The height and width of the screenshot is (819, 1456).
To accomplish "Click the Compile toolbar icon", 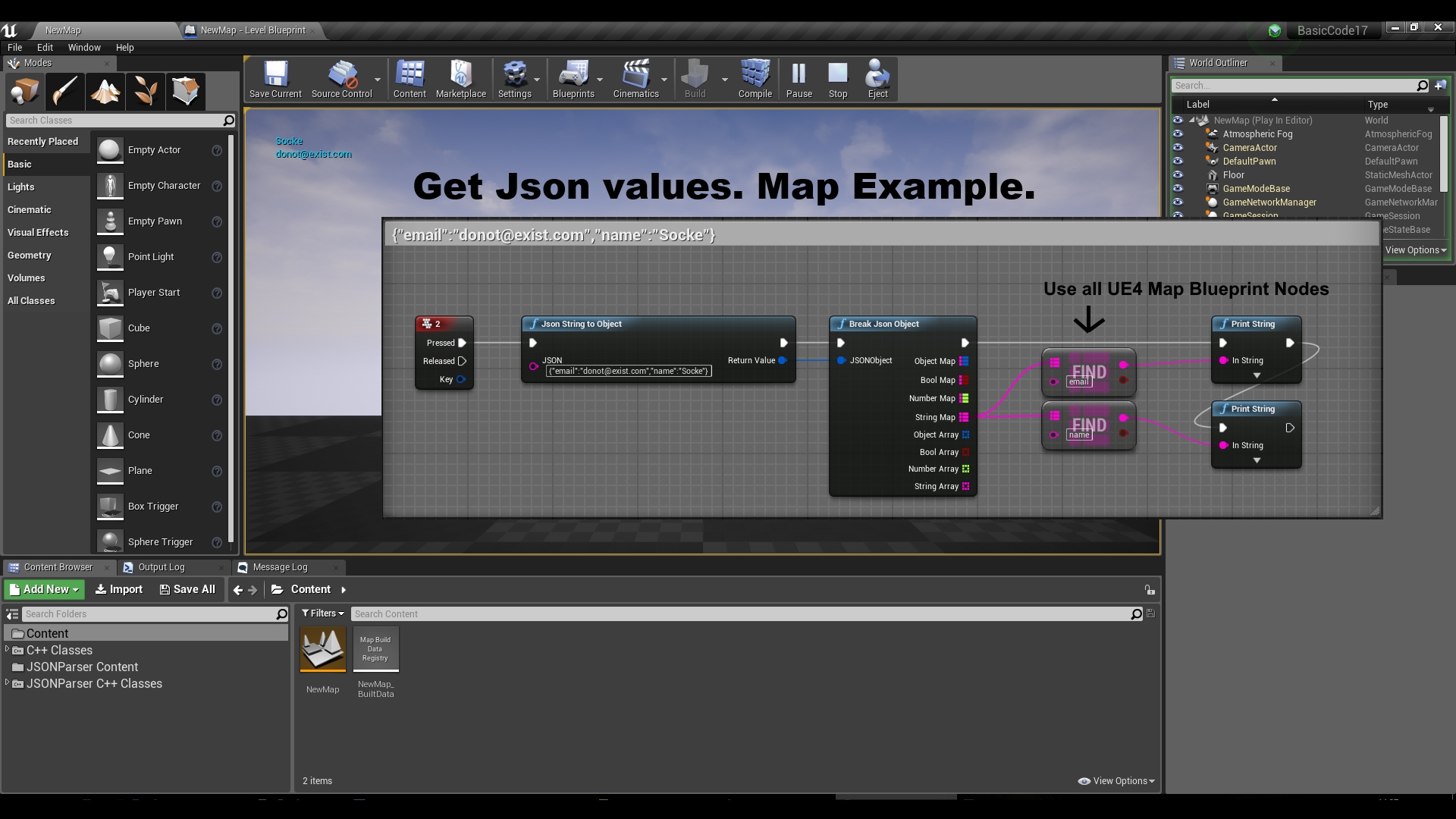I will point(755,79).
